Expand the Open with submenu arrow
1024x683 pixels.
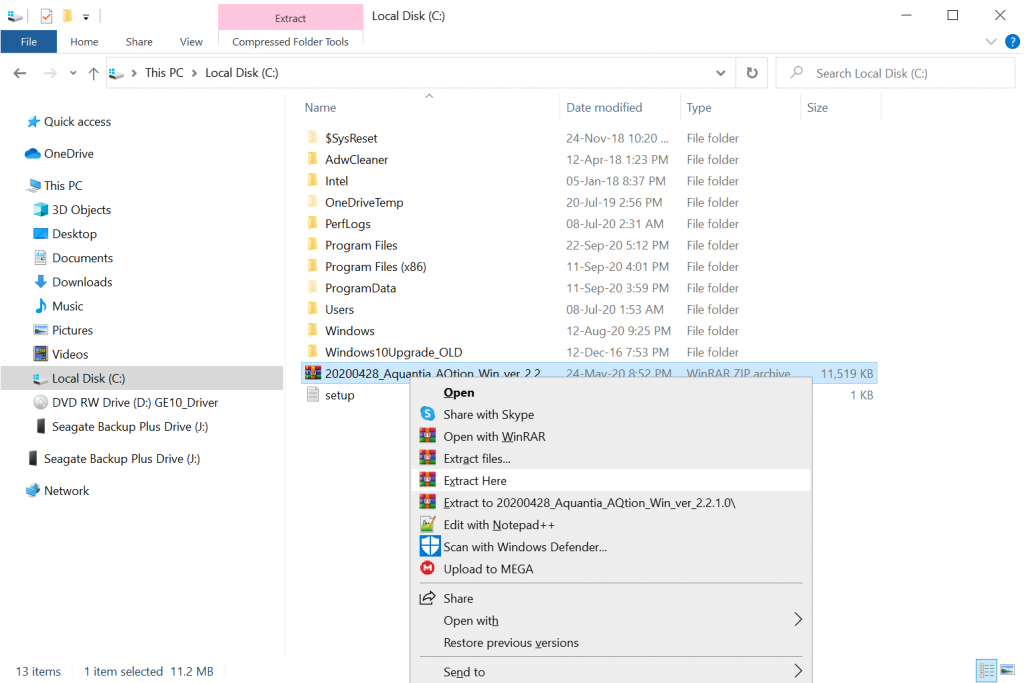[x=797, y=620]
